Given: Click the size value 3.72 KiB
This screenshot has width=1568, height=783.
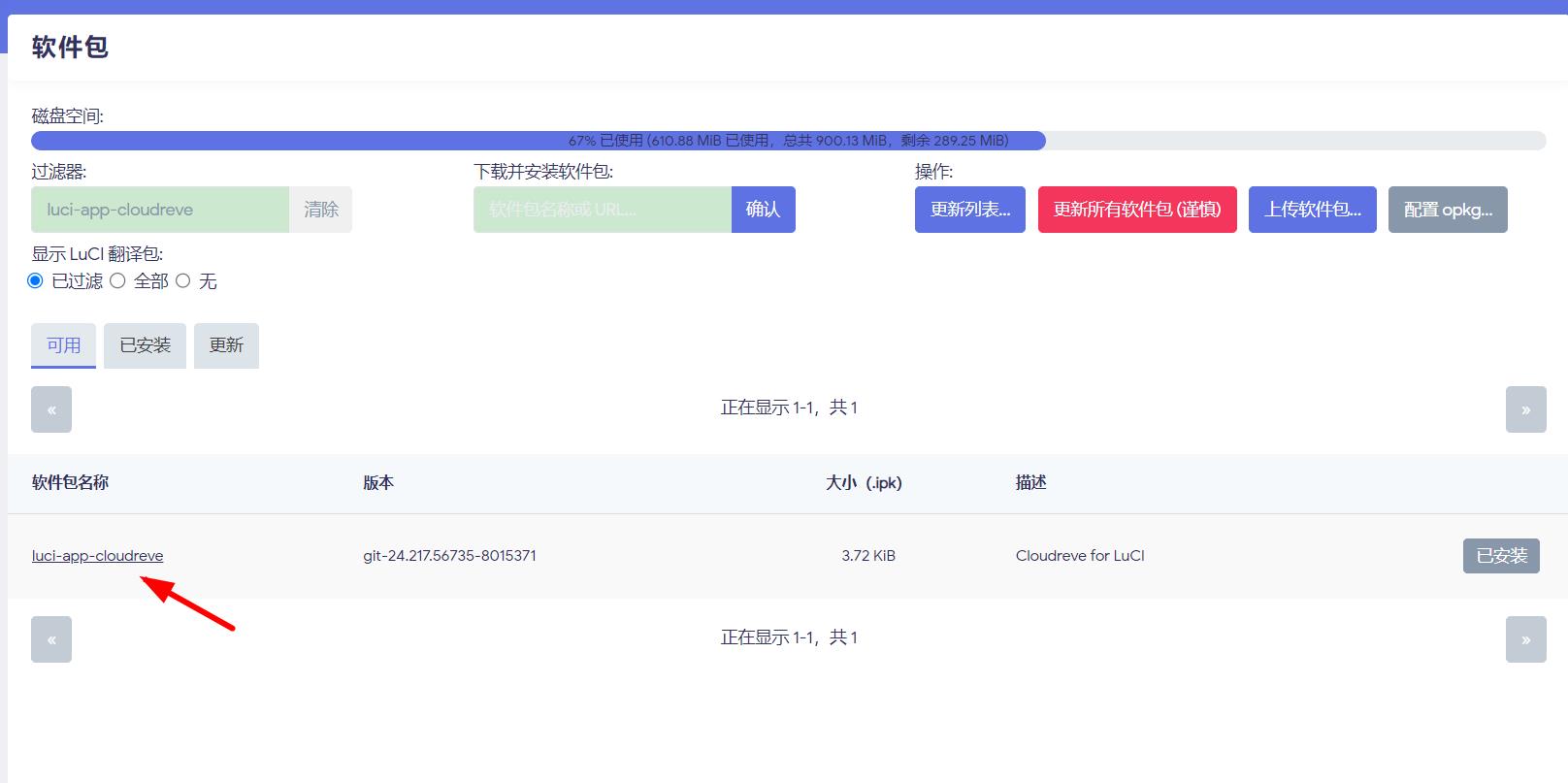Looking at the screenshot, I should (868, 556).
